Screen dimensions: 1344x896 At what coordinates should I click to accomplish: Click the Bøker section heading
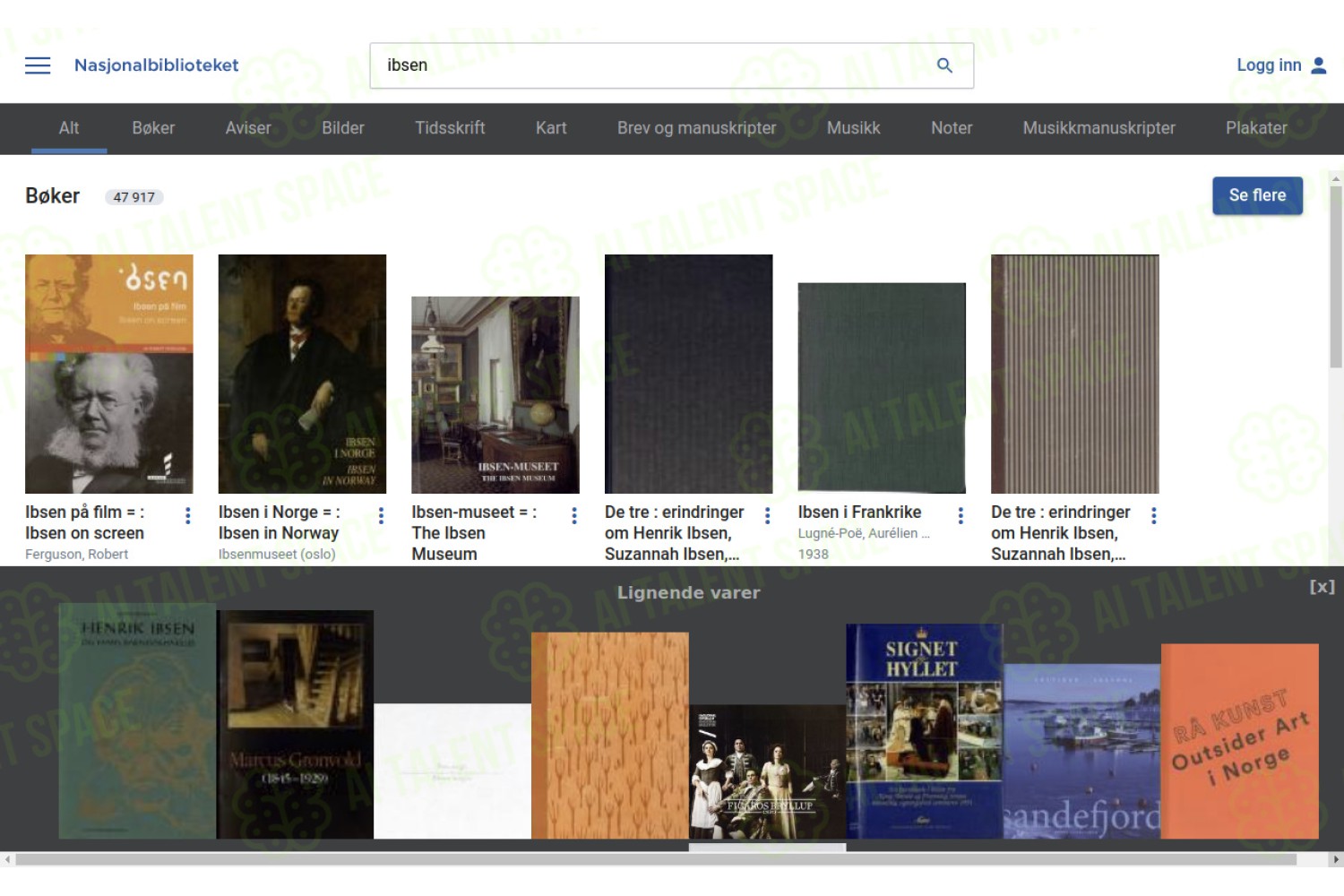click(x=53, y=196)
